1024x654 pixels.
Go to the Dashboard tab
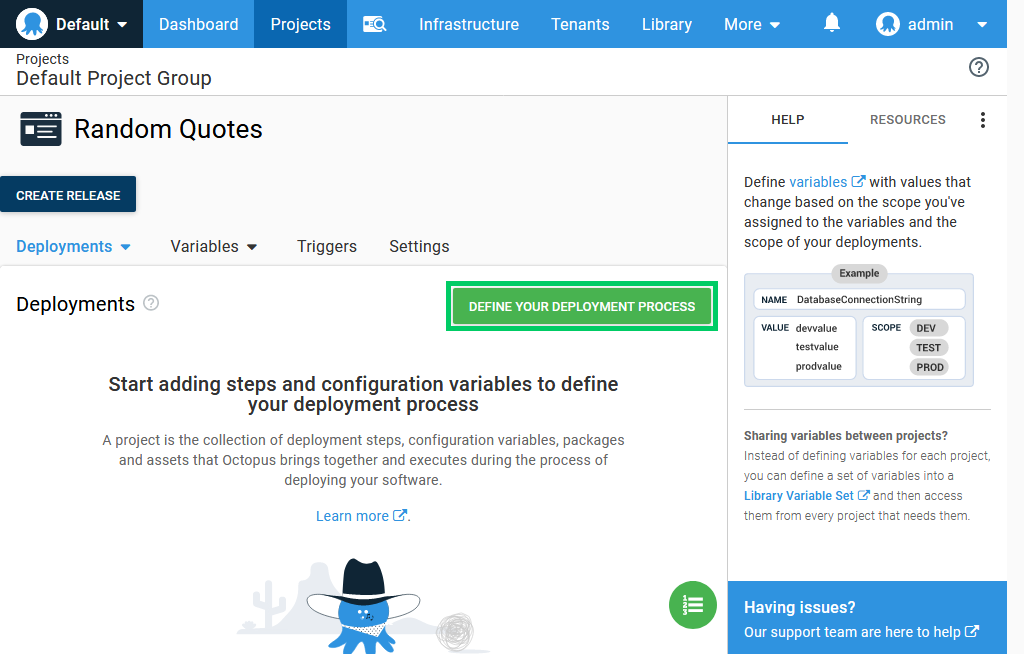(x=199, y=24)
